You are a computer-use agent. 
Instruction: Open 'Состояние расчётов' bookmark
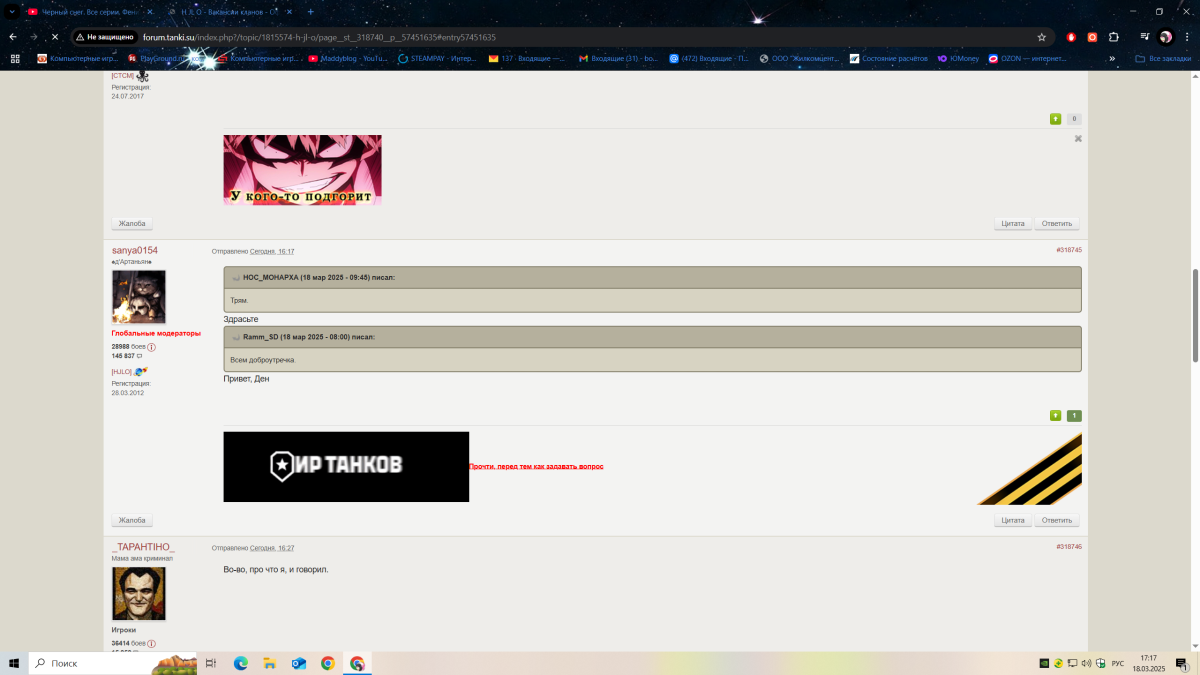click(889, 59)
